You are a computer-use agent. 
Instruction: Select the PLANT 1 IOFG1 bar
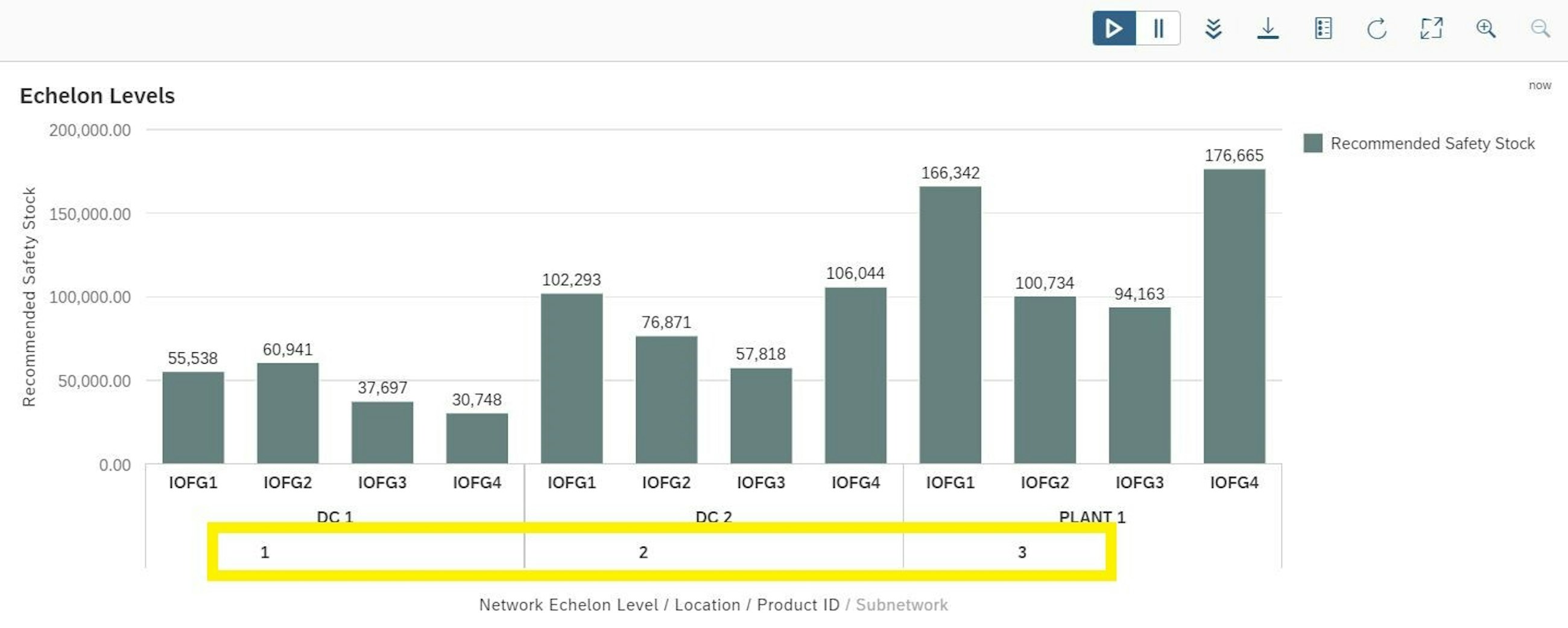coord(950,325)
